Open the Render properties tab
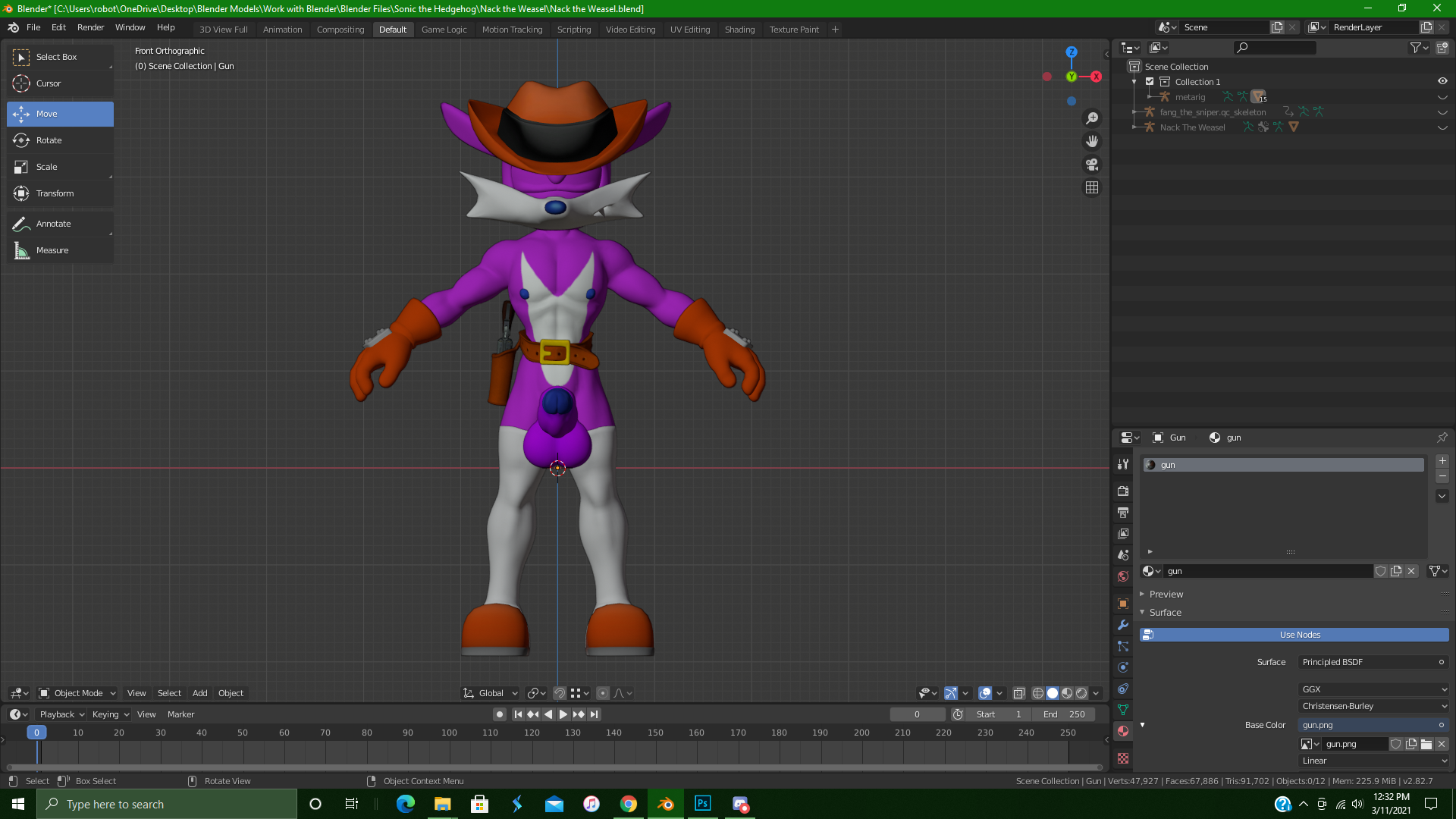Image resolution: width=1456 pixels, height=819 pixels. click(1123, 491)
